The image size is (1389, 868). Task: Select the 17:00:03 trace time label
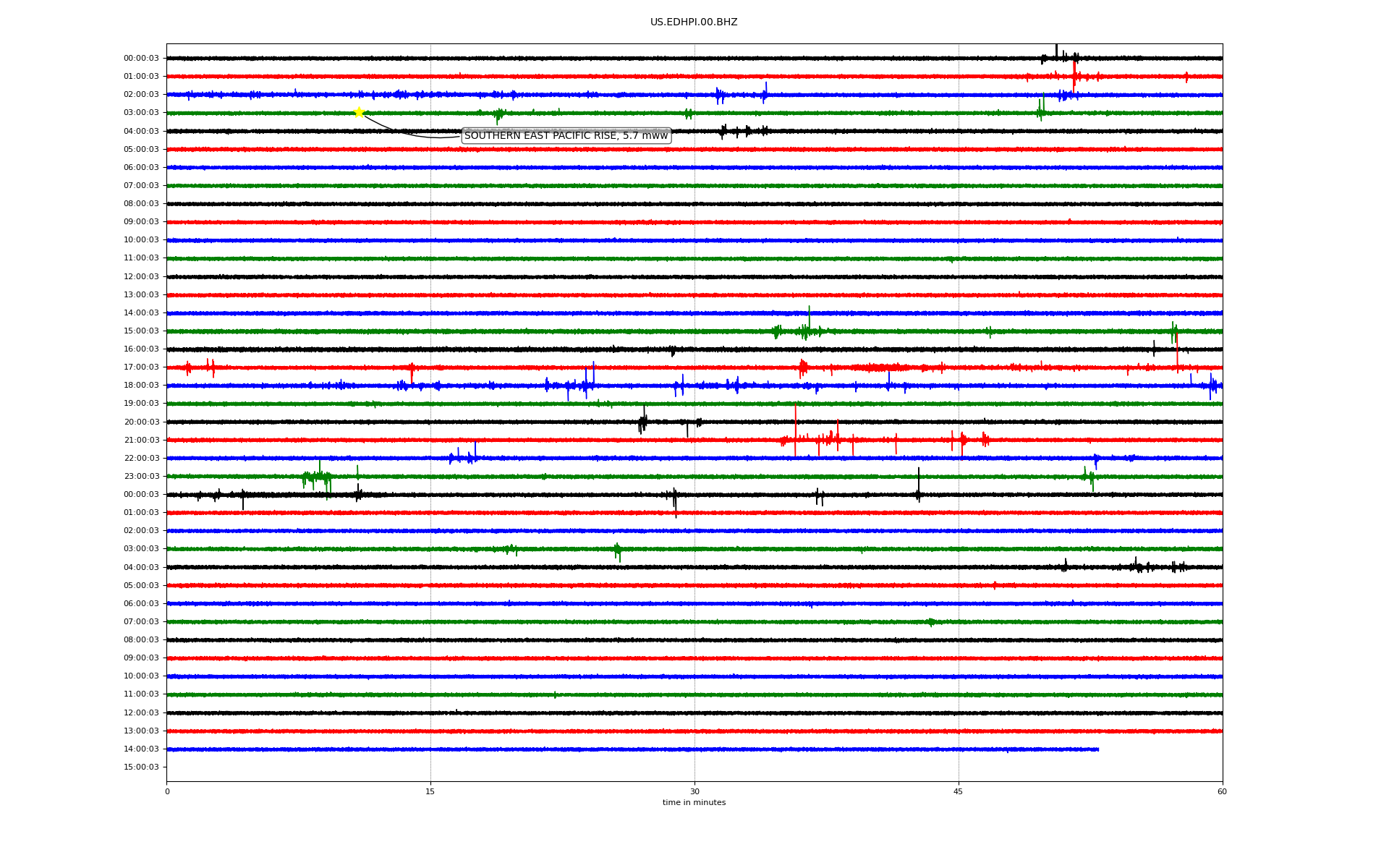[141, 367]
